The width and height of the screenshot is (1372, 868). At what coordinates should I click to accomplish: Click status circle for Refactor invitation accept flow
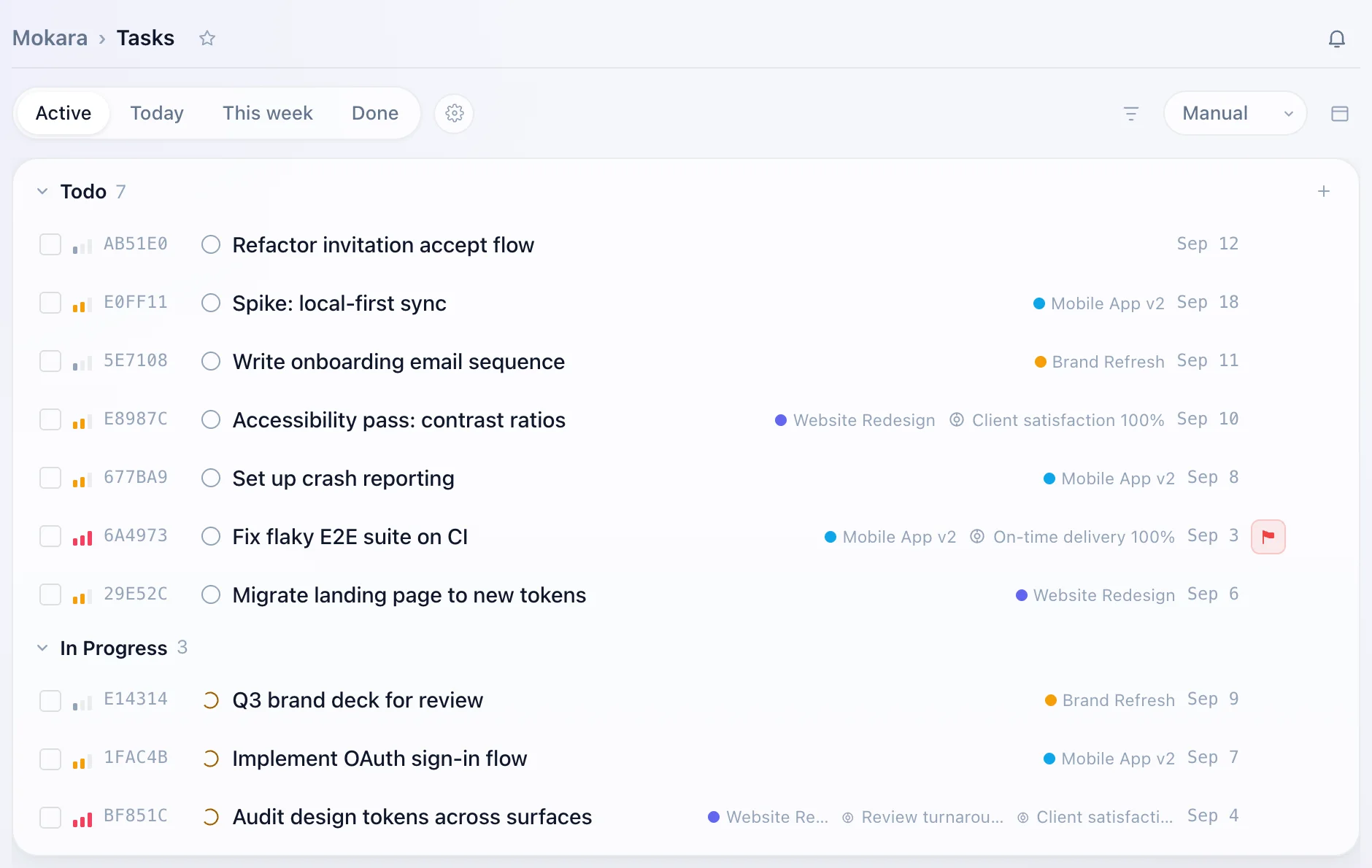(211, 244)
